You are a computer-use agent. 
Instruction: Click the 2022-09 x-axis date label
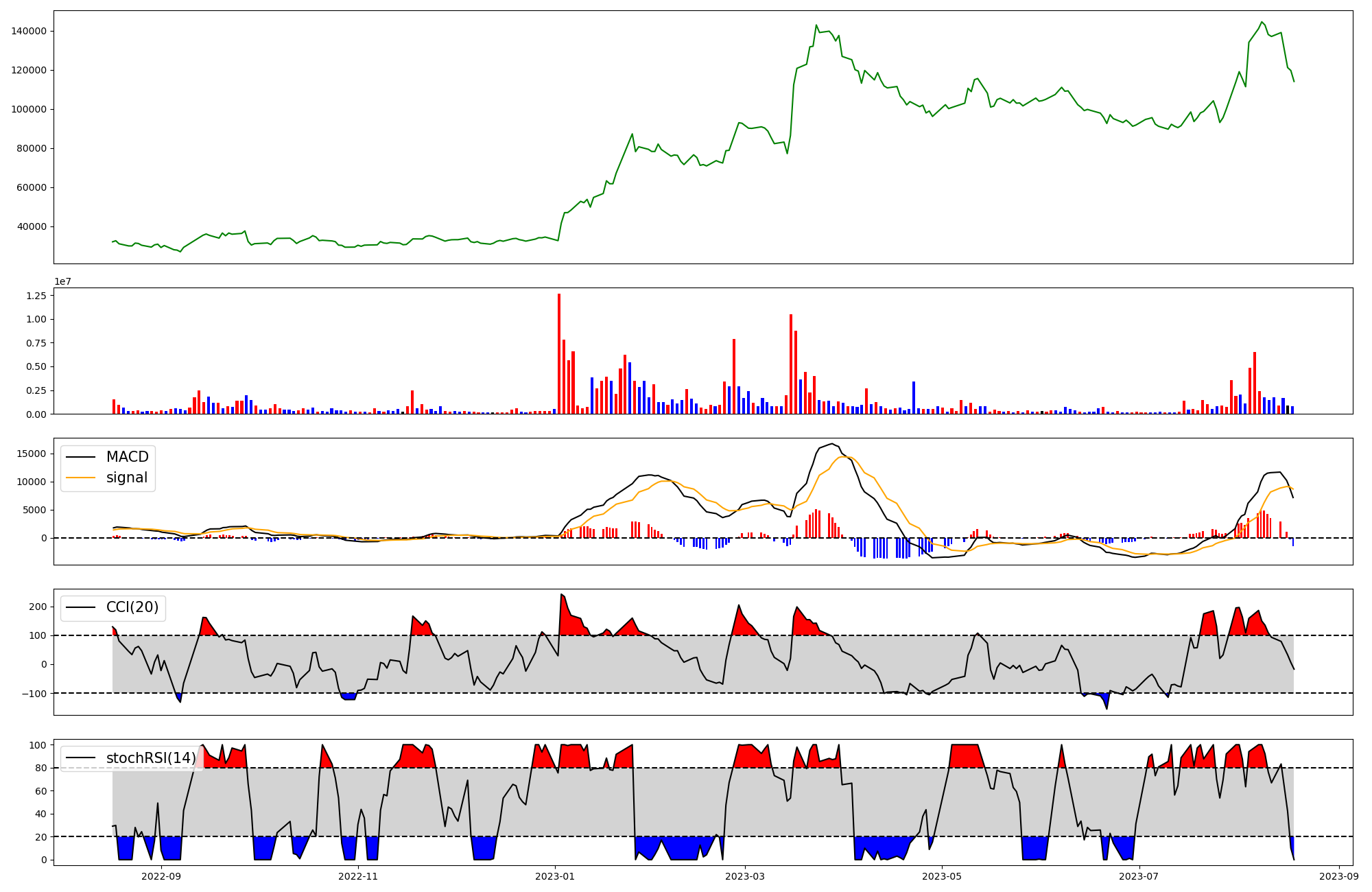click(x=161, y=876)
